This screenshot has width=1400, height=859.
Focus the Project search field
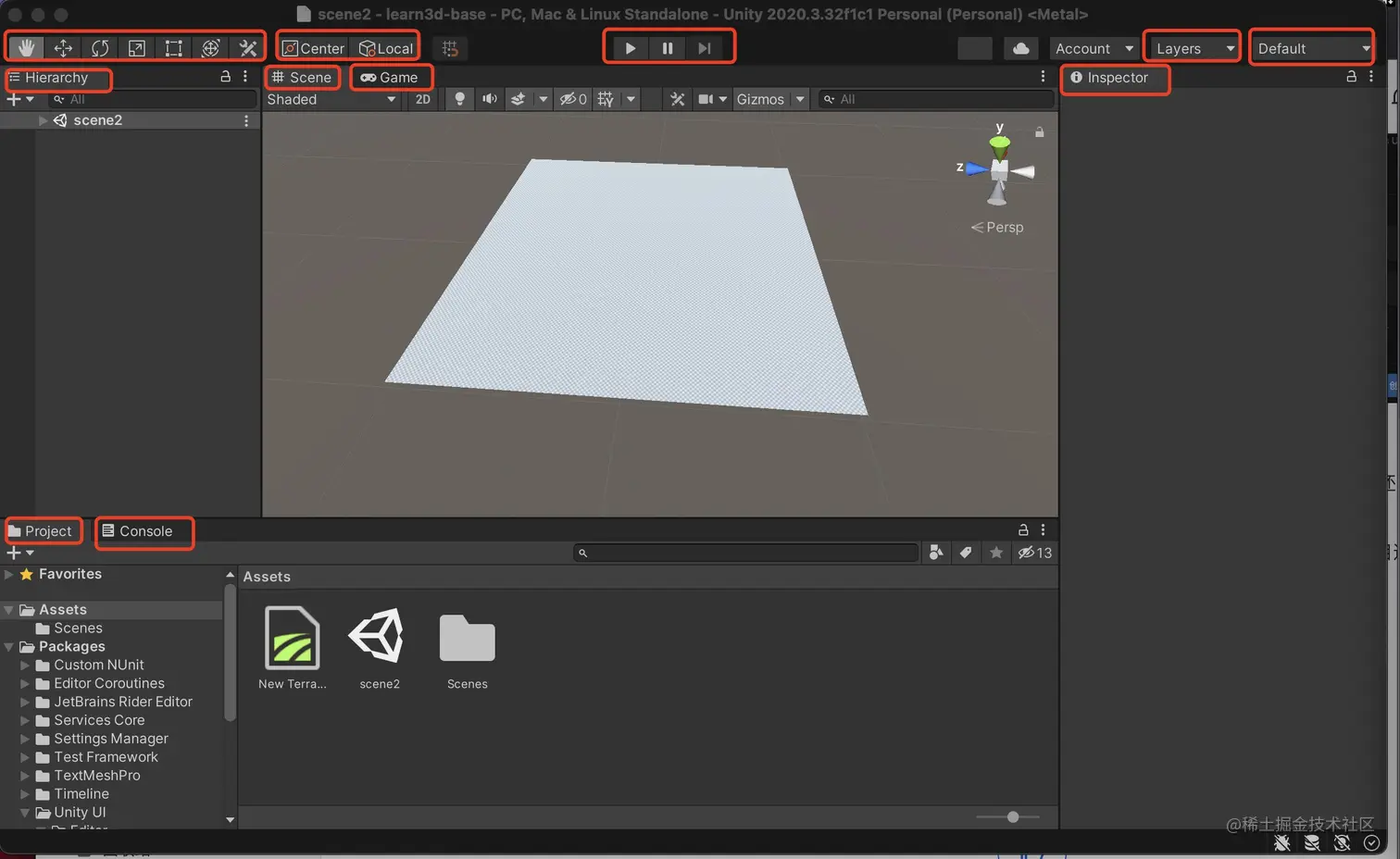point(746,553)
